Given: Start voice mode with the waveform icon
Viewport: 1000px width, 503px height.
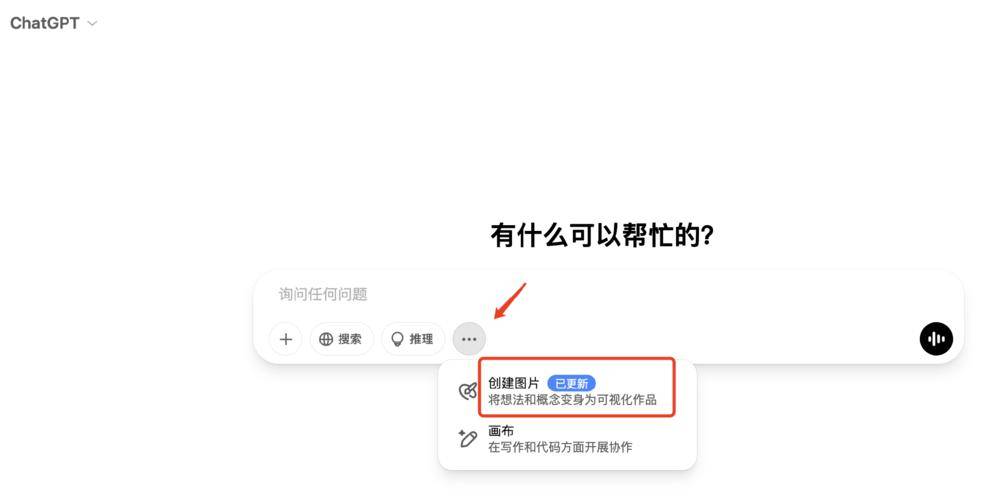Looking at the screenshot, I should [936, 339].
